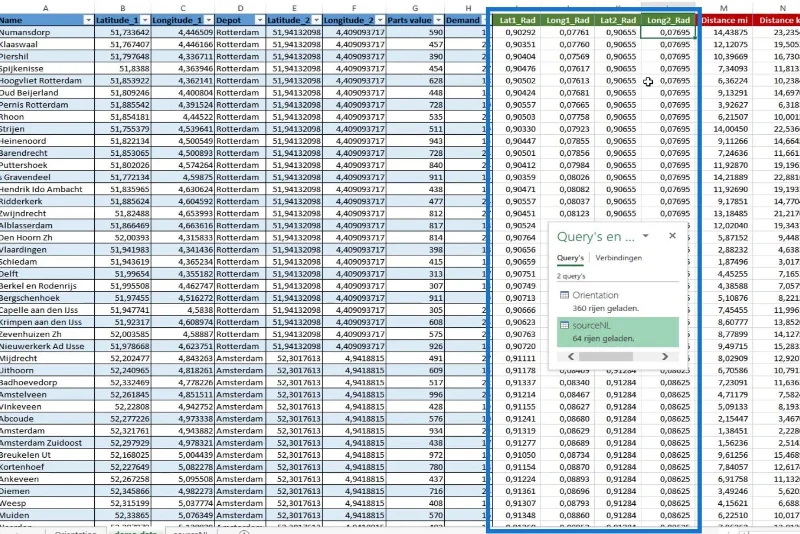
Task: Select the Berkel en Rodenrijs cell
Action: pos(47,286)
